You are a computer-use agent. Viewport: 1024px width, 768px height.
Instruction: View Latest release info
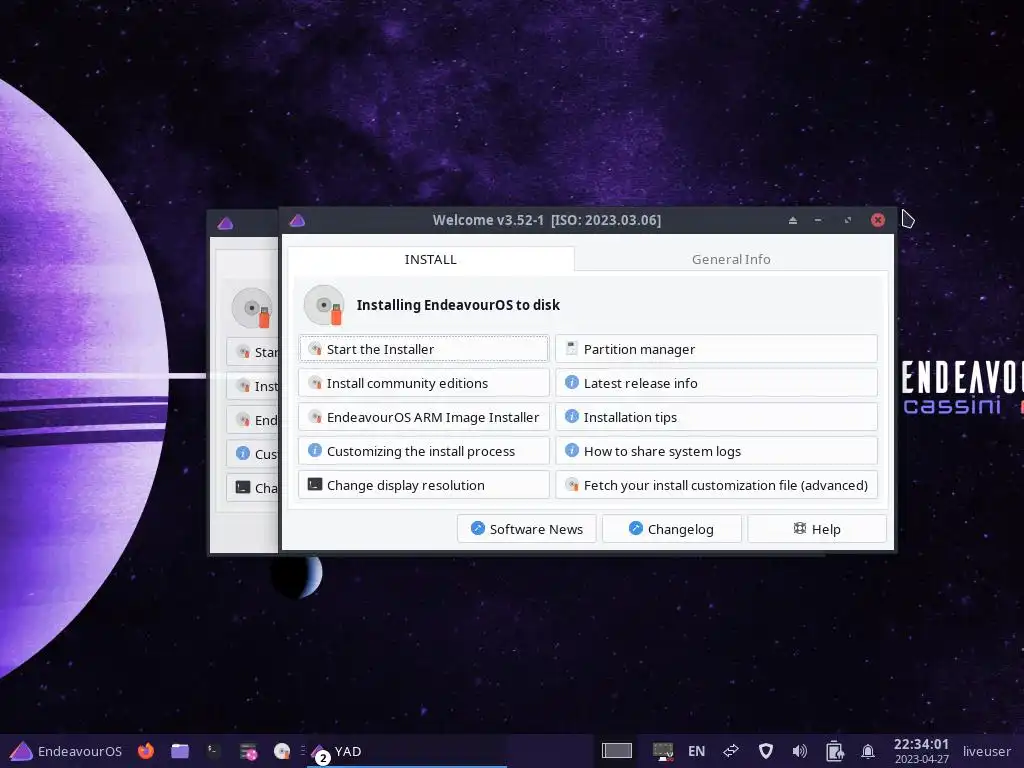click(x=716, y=383)
